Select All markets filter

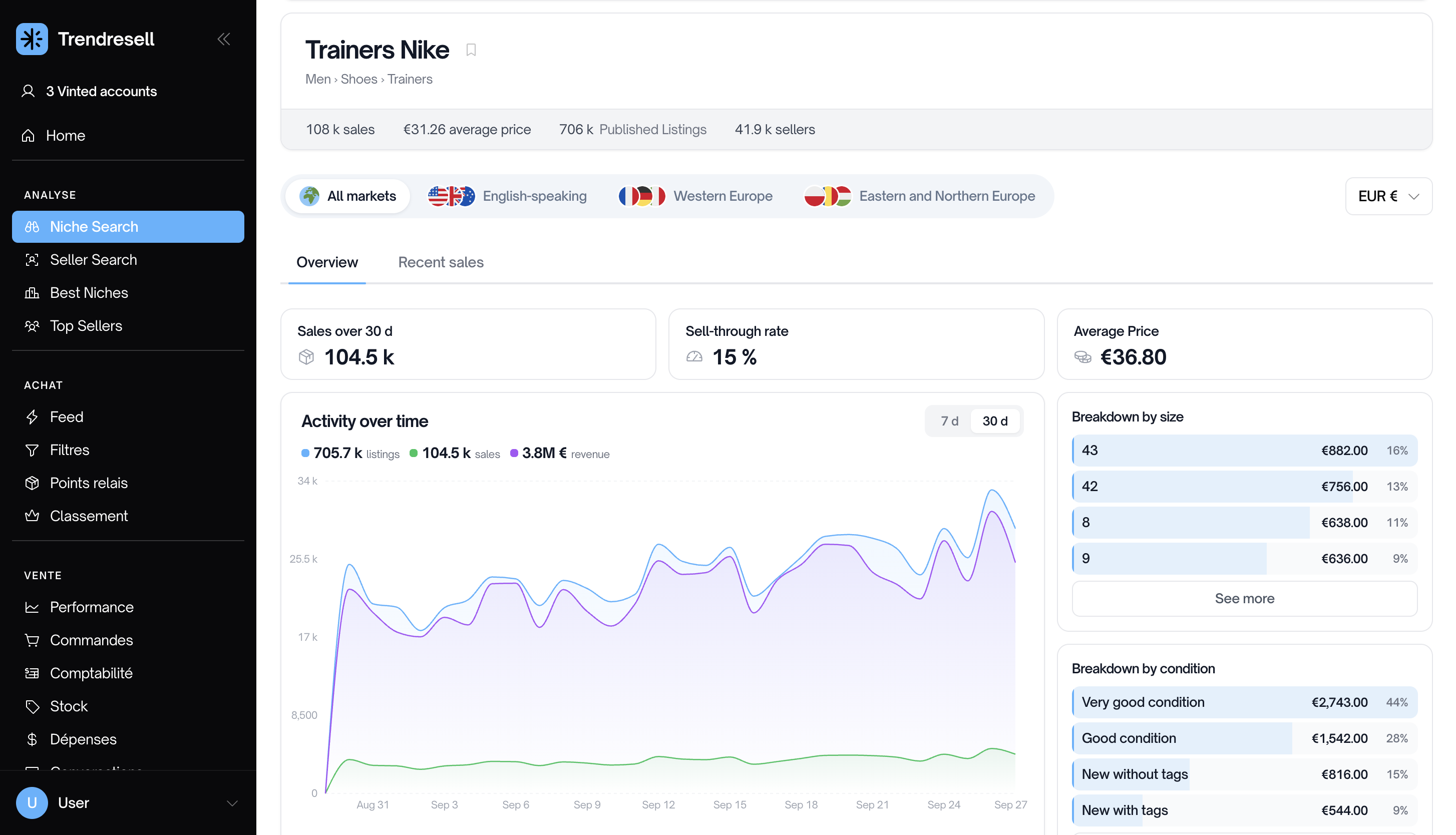347,196
